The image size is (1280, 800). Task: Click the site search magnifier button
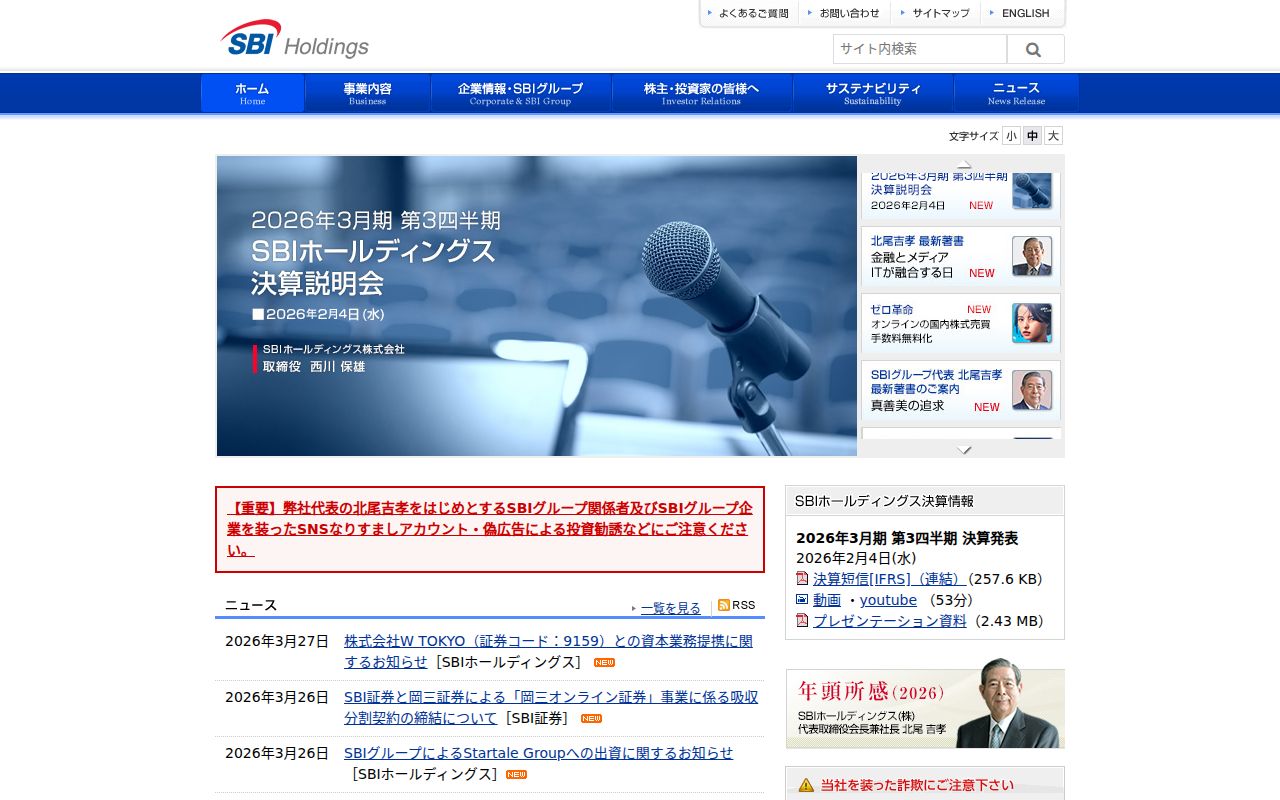1035,49
